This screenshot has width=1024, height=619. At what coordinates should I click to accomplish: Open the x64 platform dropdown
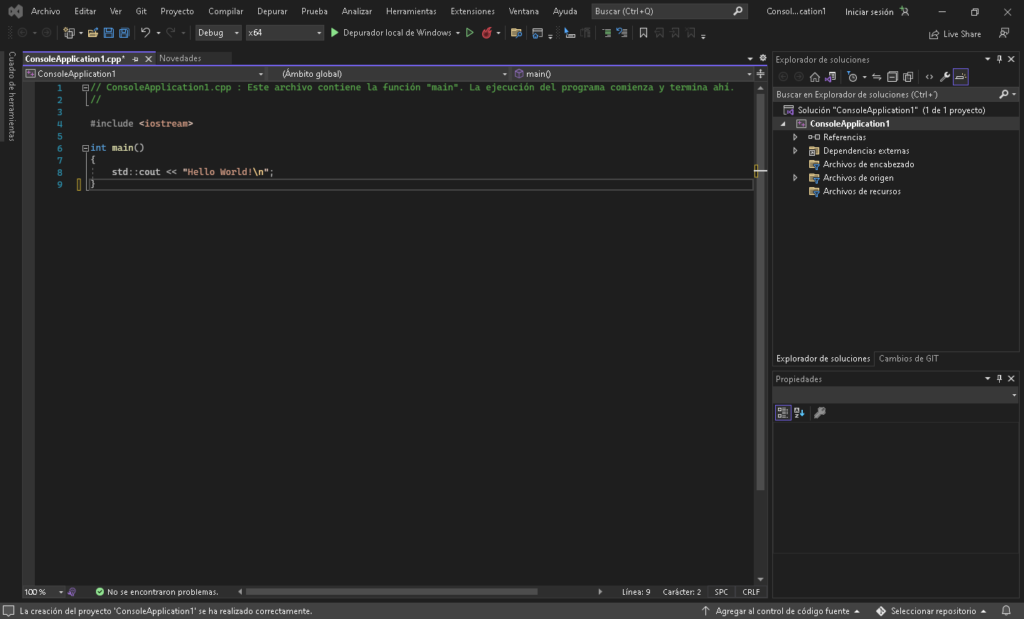pos(285,33)
